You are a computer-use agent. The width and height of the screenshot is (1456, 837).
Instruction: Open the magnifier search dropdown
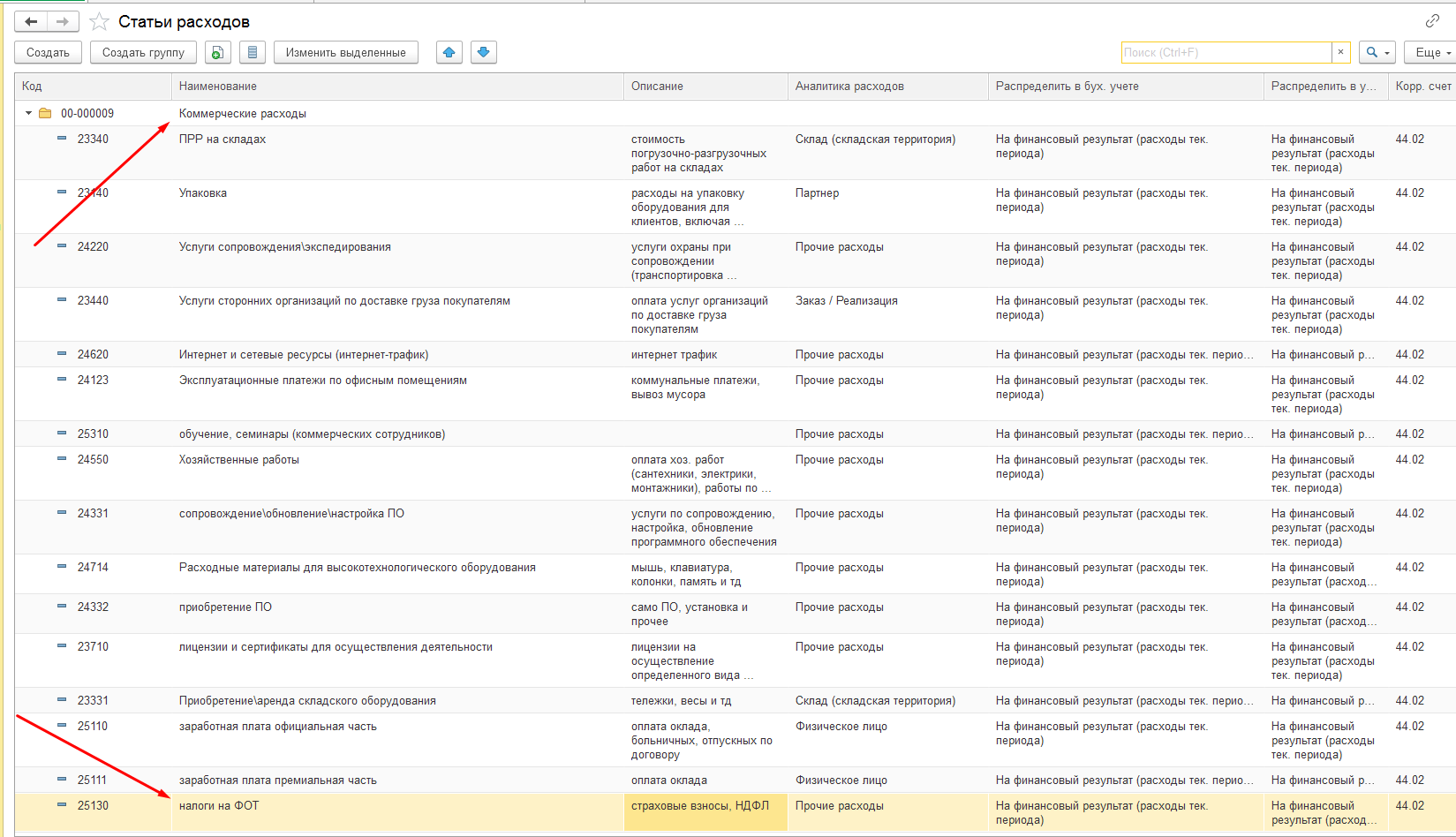point(1377,53)
